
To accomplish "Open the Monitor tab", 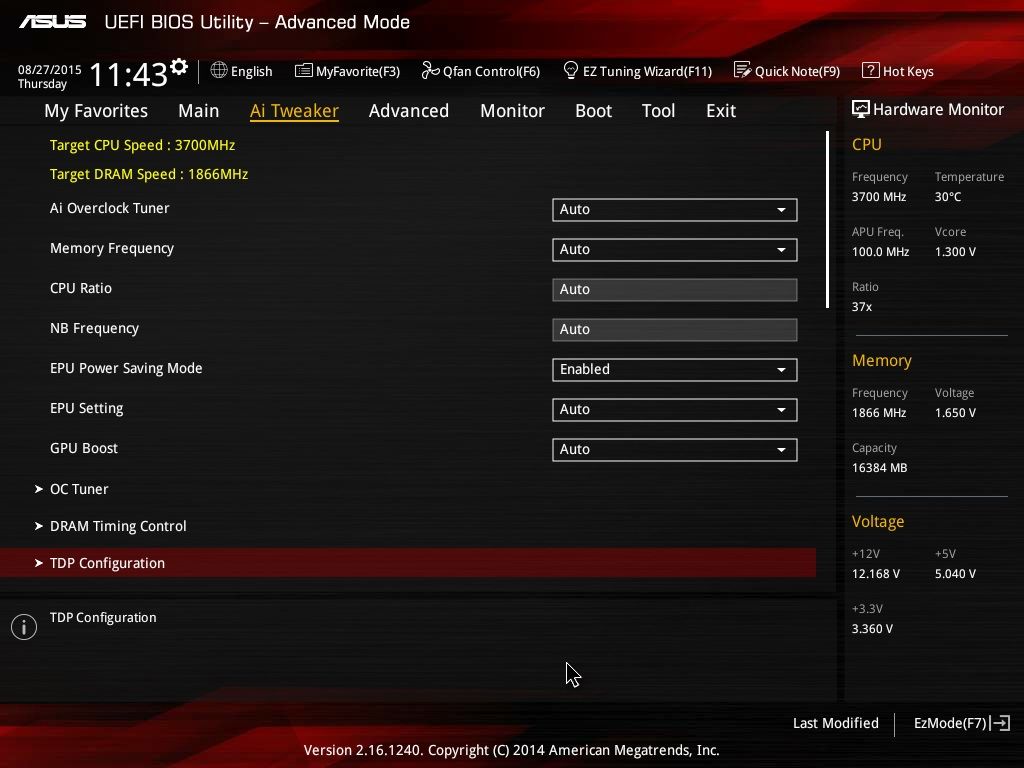I will pos(512,111).
